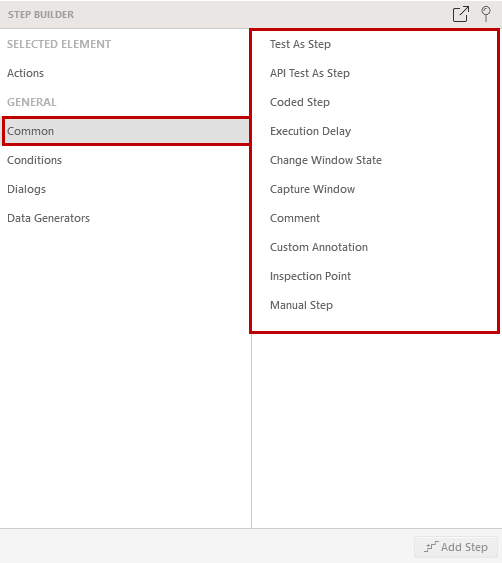Pick Capture Window step
Viewport: 502px width, 563px height.
pos(312,189)
